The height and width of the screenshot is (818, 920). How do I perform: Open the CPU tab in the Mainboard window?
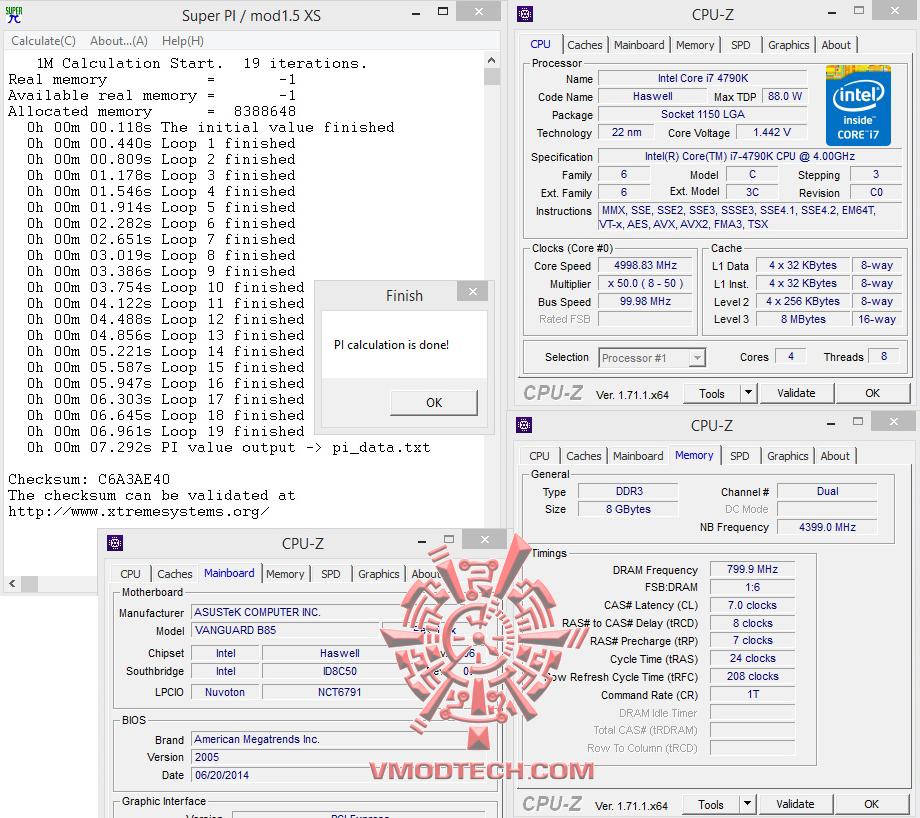click(x=129, y=573)
